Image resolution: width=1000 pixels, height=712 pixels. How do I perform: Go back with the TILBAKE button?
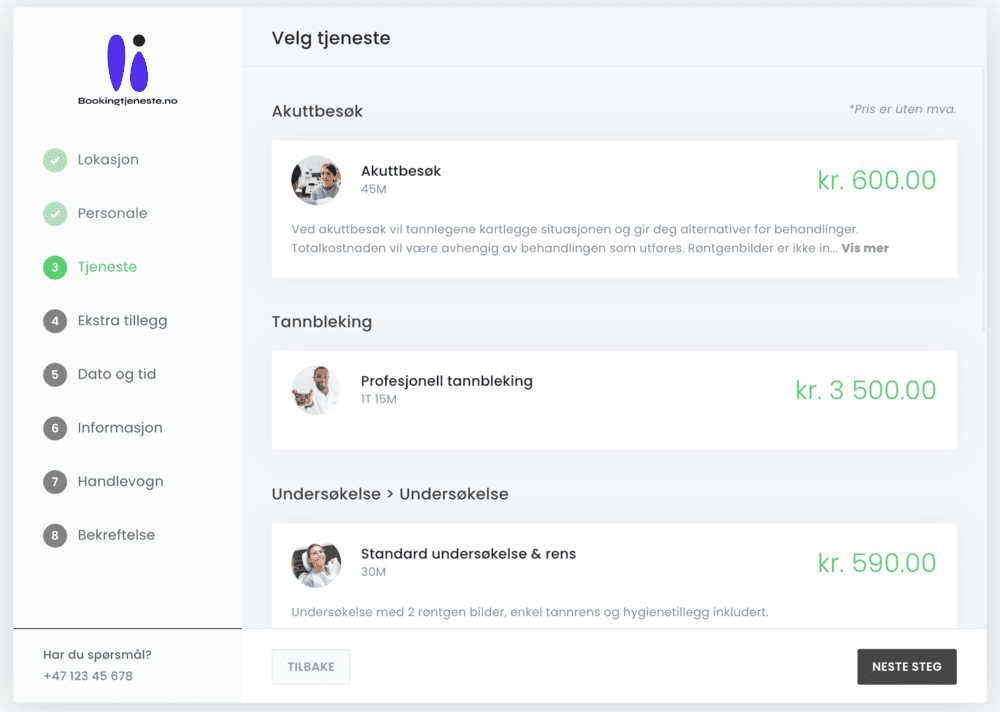pos(311,667)
